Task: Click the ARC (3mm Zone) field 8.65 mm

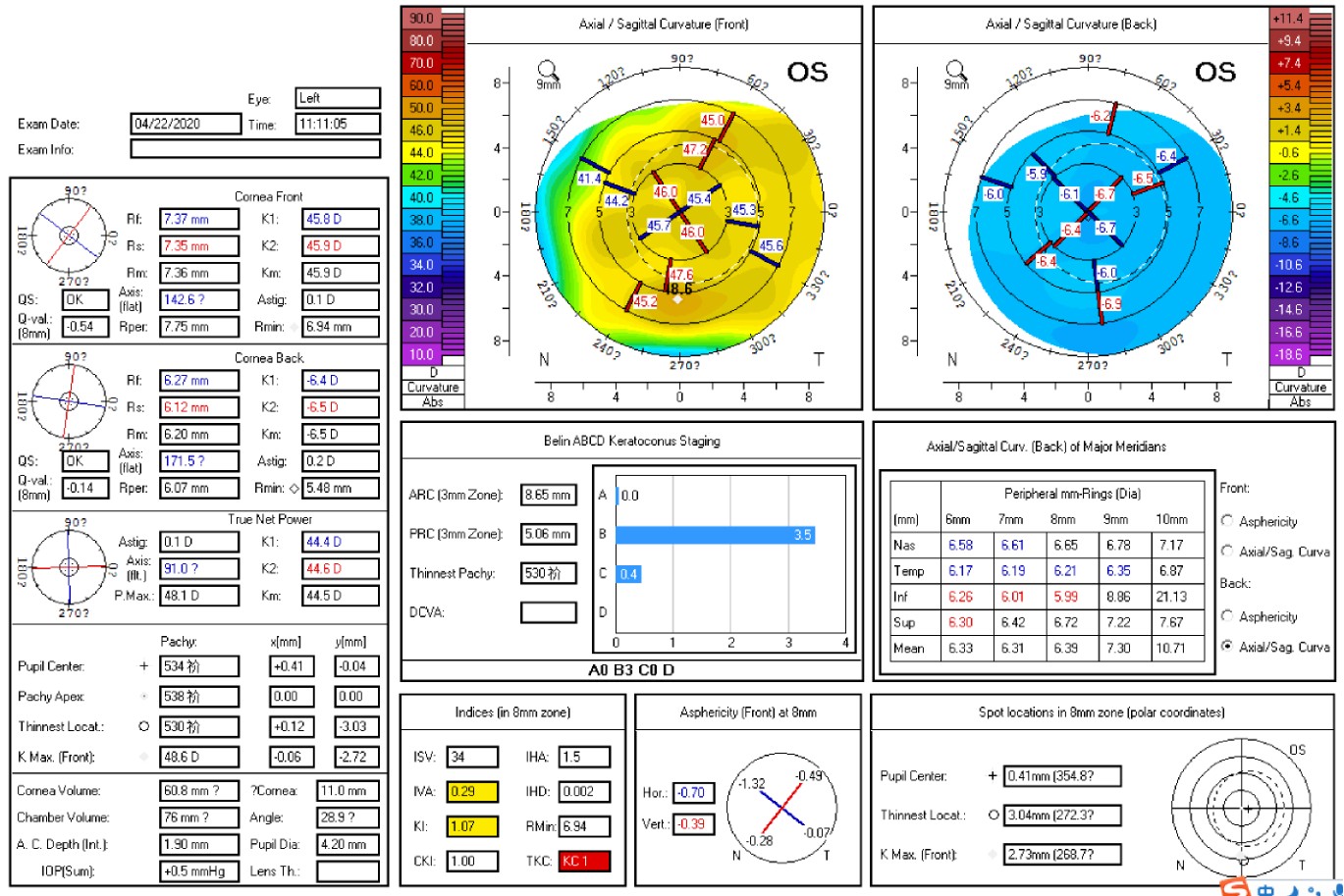Action: pos(548,496)
